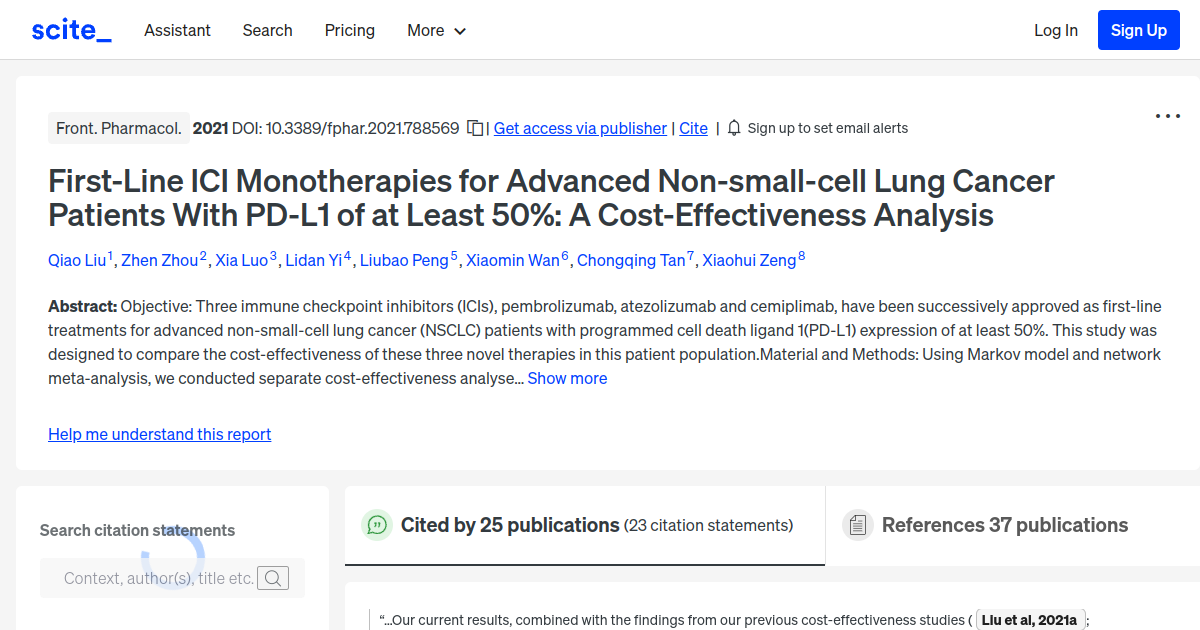Open the three-dot options menu
The width and height of the screenshot is (1200, 630).
(x=1167, y=116)
